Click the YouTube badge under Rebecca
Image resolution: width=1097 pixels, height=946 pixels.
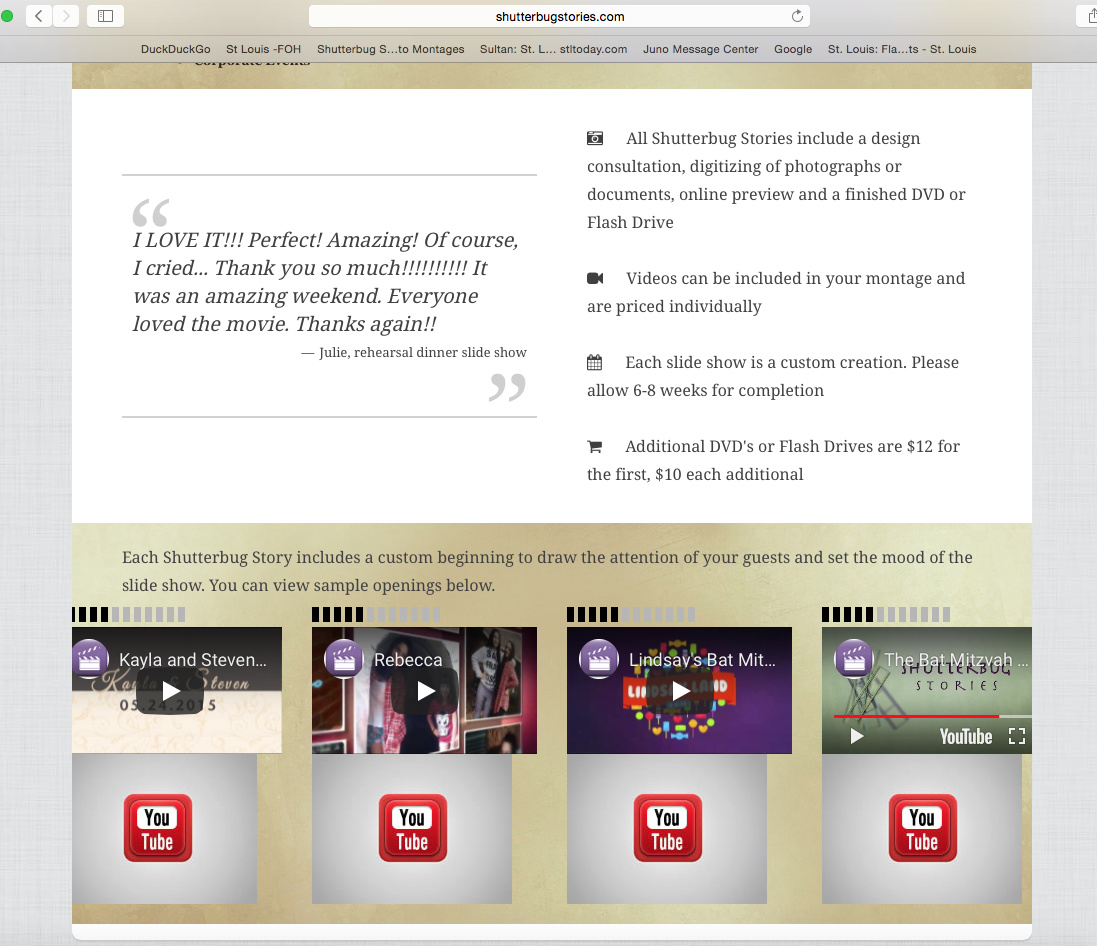tap(413, 828)
